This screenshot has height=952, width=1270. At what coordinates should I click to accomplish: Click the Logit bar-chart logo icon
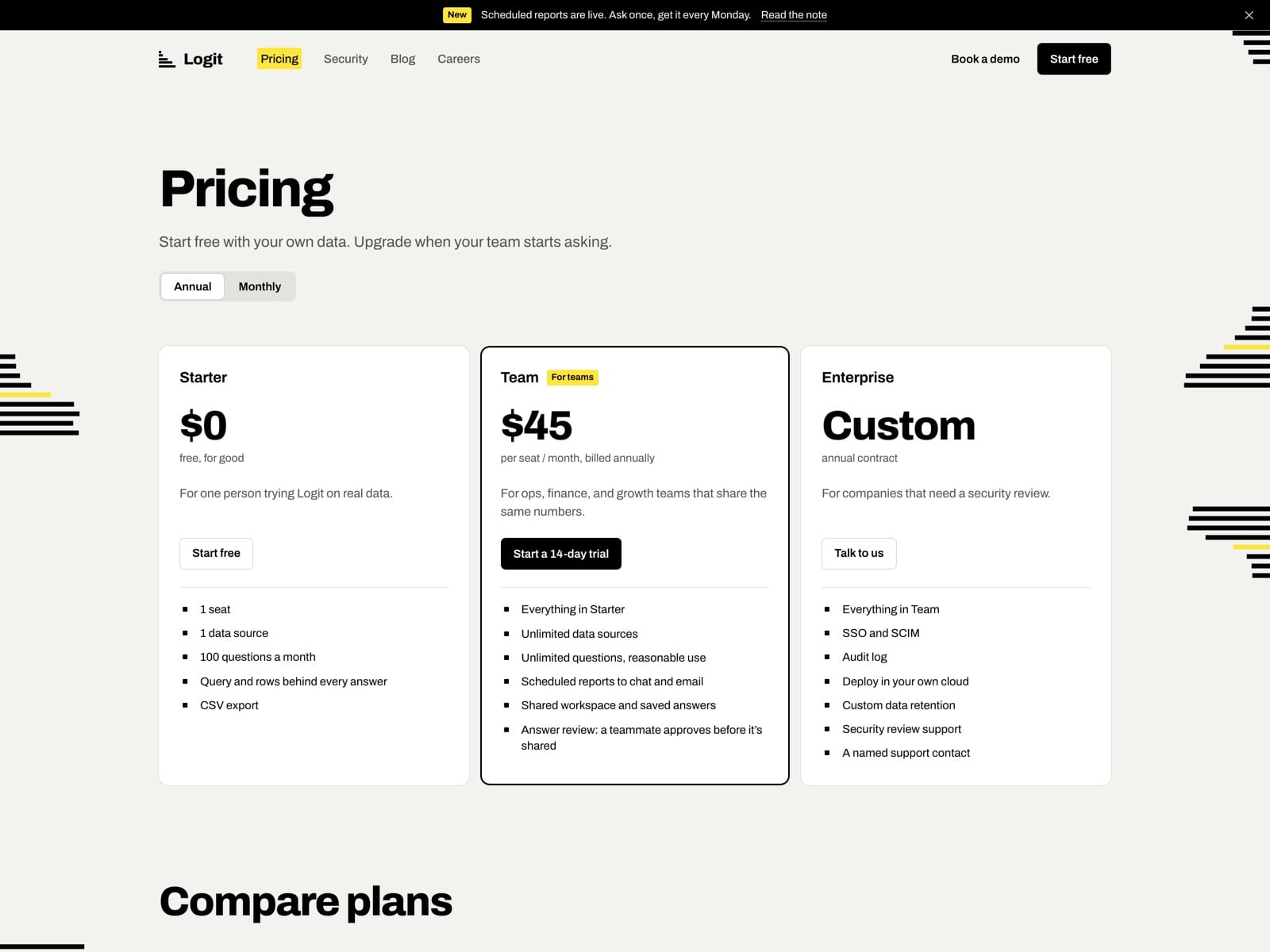(x=167, y=59)
